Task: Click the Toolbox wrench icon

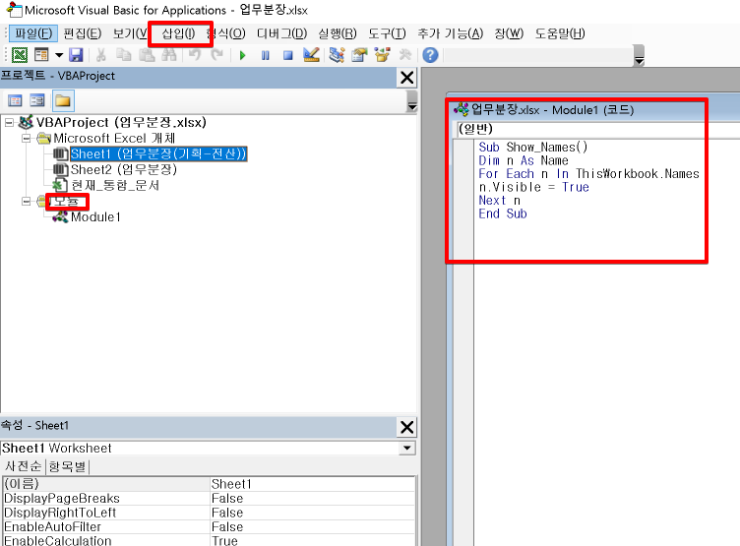Action: [405, 55]
